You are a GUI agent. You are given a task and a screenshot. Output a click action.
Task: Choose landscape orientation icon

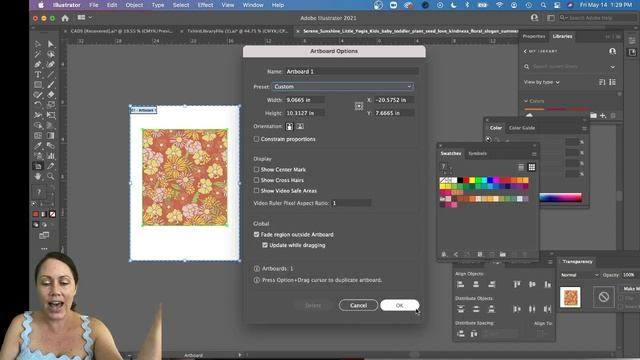pos(300,127)
